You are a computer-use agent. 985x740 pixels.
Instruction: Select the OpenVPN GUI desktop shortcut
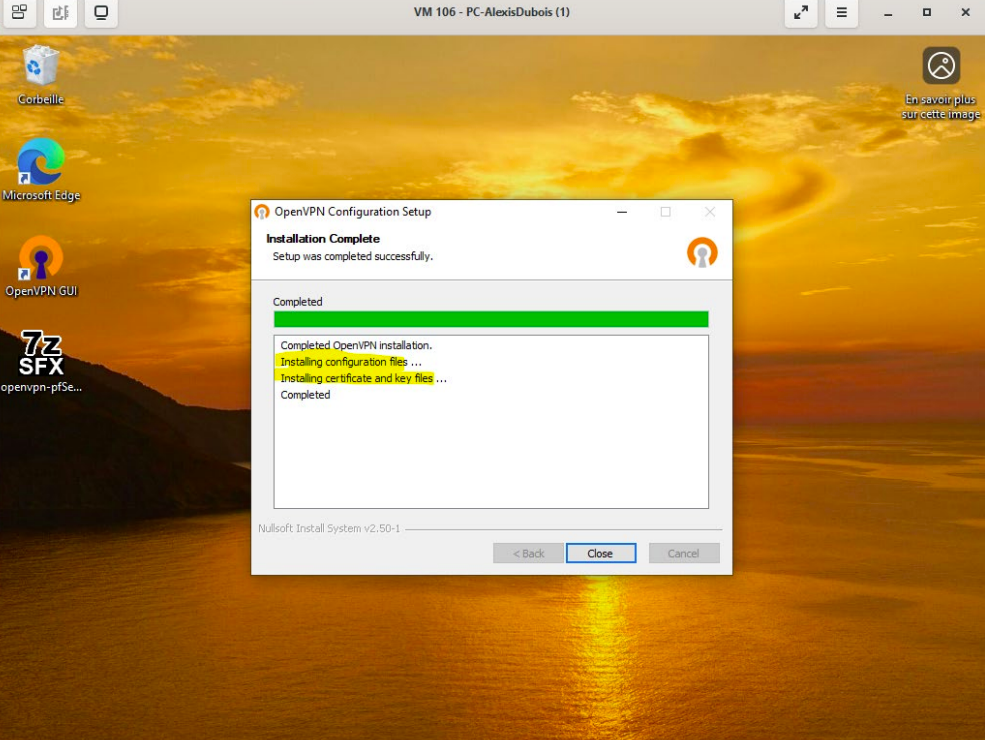(41, 266)
